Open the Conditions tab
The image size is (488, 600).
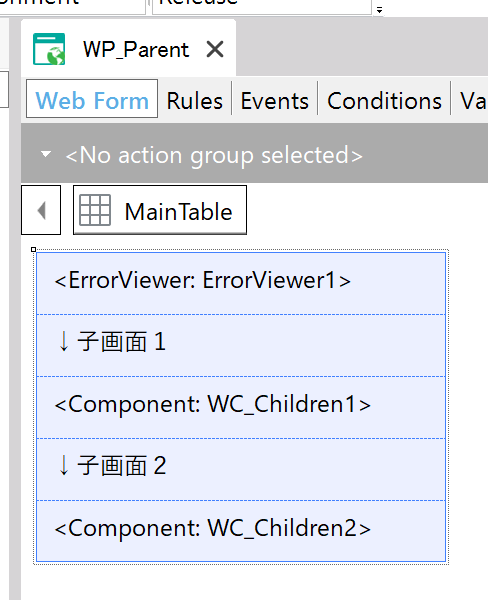tap(384, 101)
